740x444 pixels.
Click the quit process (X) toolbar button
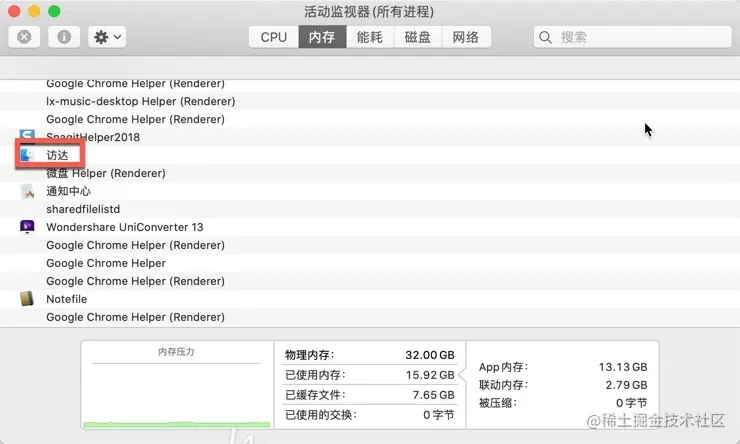point(24,37)
